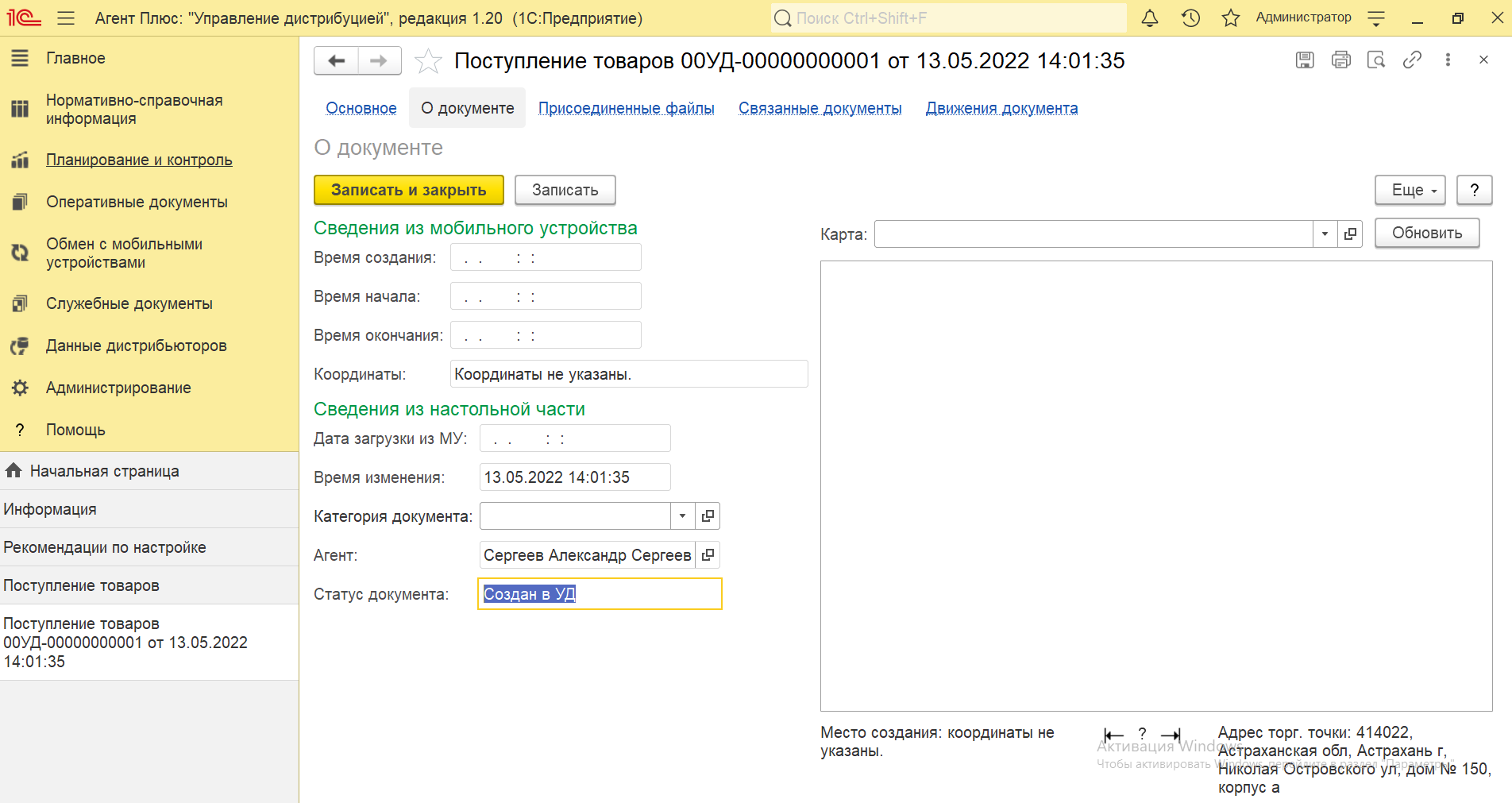Click the 1C logo icon
This screenshot has height=803, width=1512.
click(24, 17)
